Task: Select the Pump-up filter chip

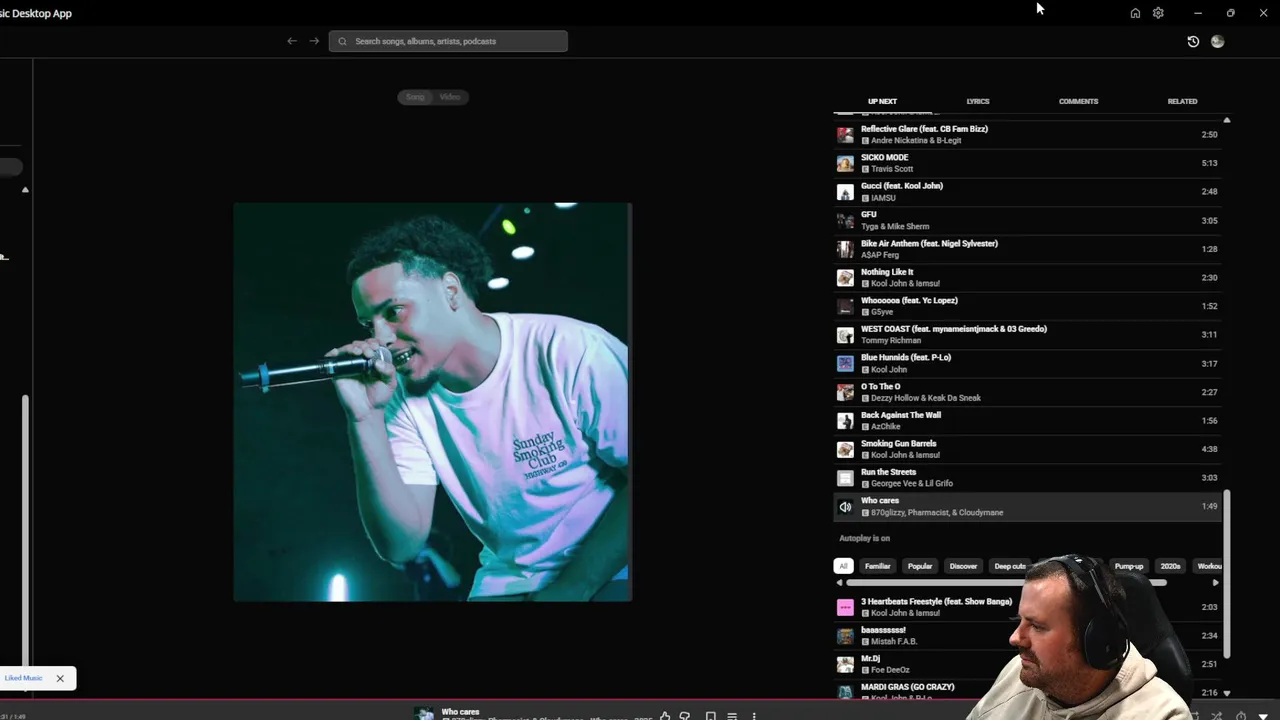Action: [1129, 566]
